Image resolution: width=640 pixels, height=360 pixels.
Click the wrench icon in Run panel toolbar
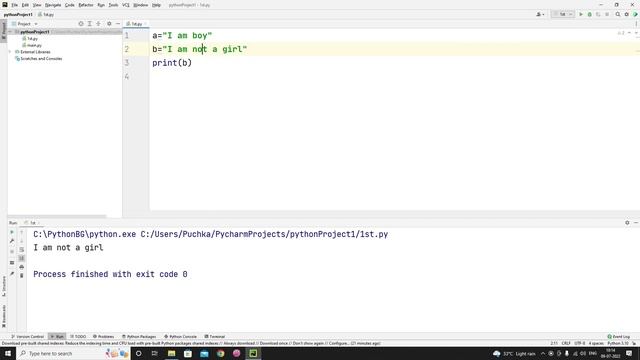pyautogui.click(x=12, y=241)
